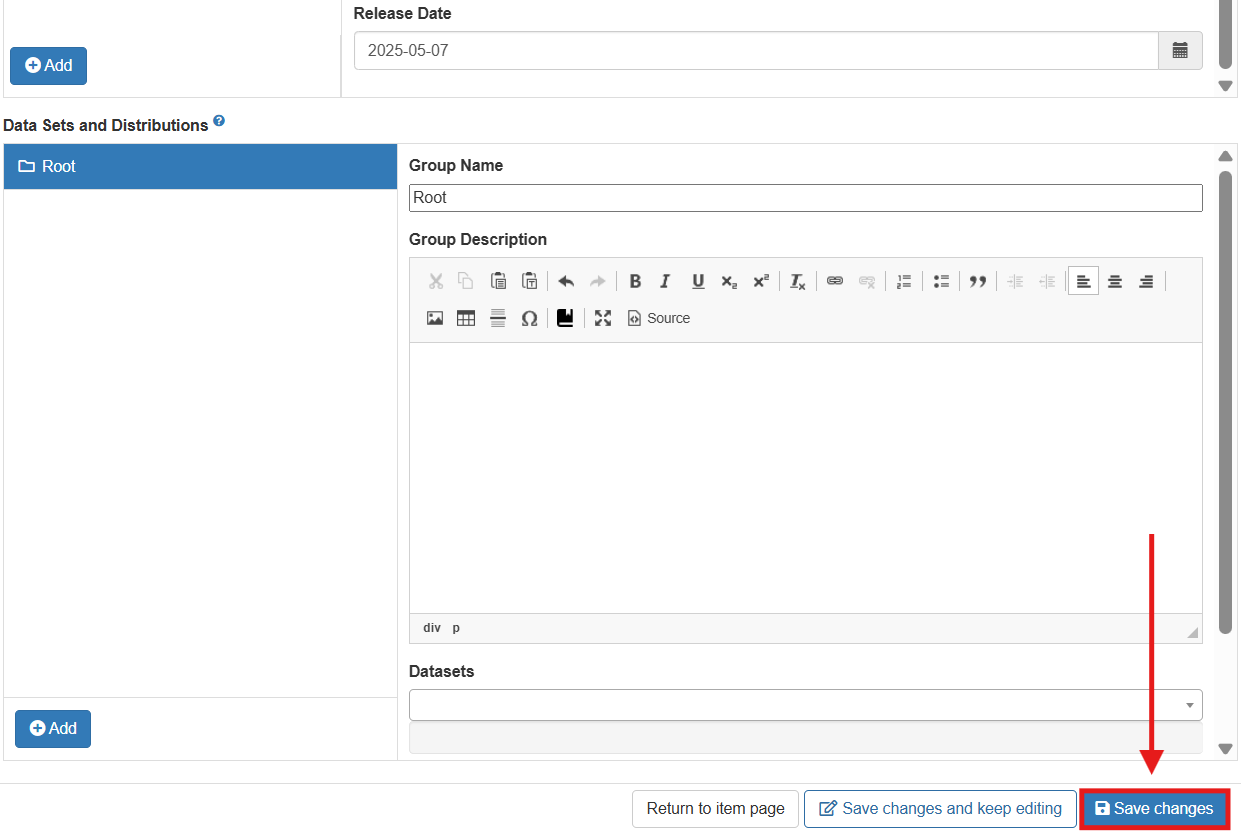
Task: Insert a table using the table icon
Action: [466, 318]
